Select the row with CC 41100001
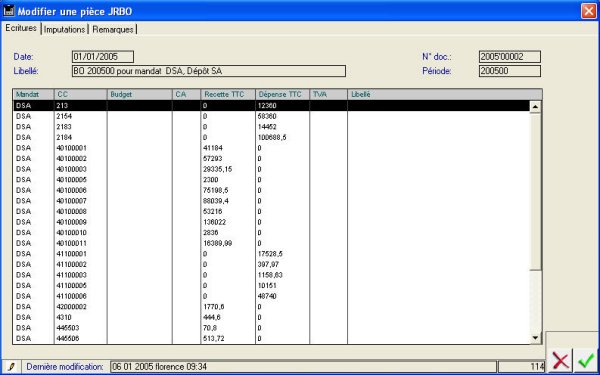This screenshot has height=375, width=600. point(271,254)
